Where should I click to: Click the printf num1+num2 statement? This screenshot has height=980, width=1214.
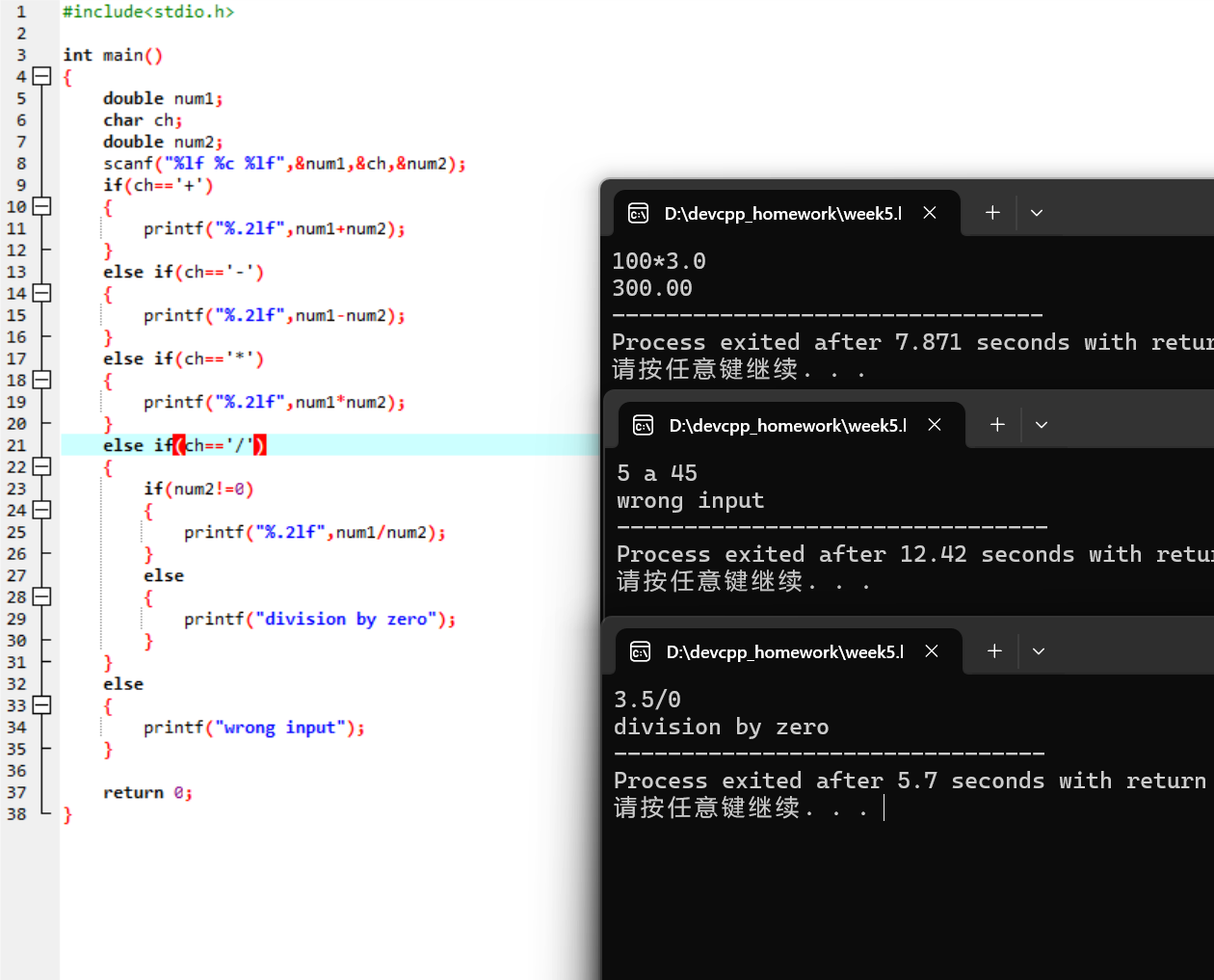(275, 228)
